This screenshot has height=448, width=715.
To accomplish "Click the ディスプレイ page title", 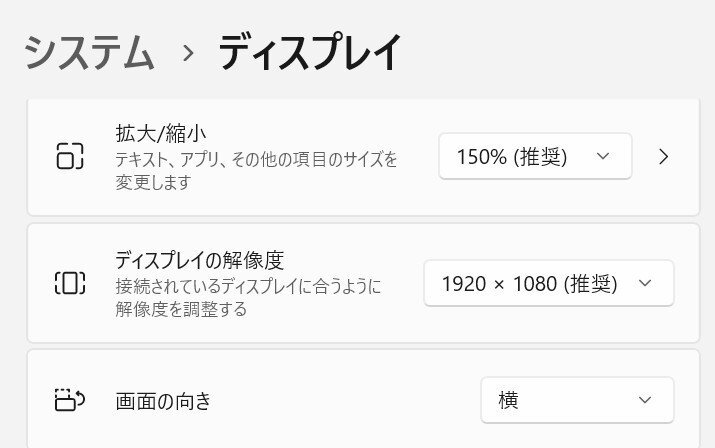I will point(310,52).
